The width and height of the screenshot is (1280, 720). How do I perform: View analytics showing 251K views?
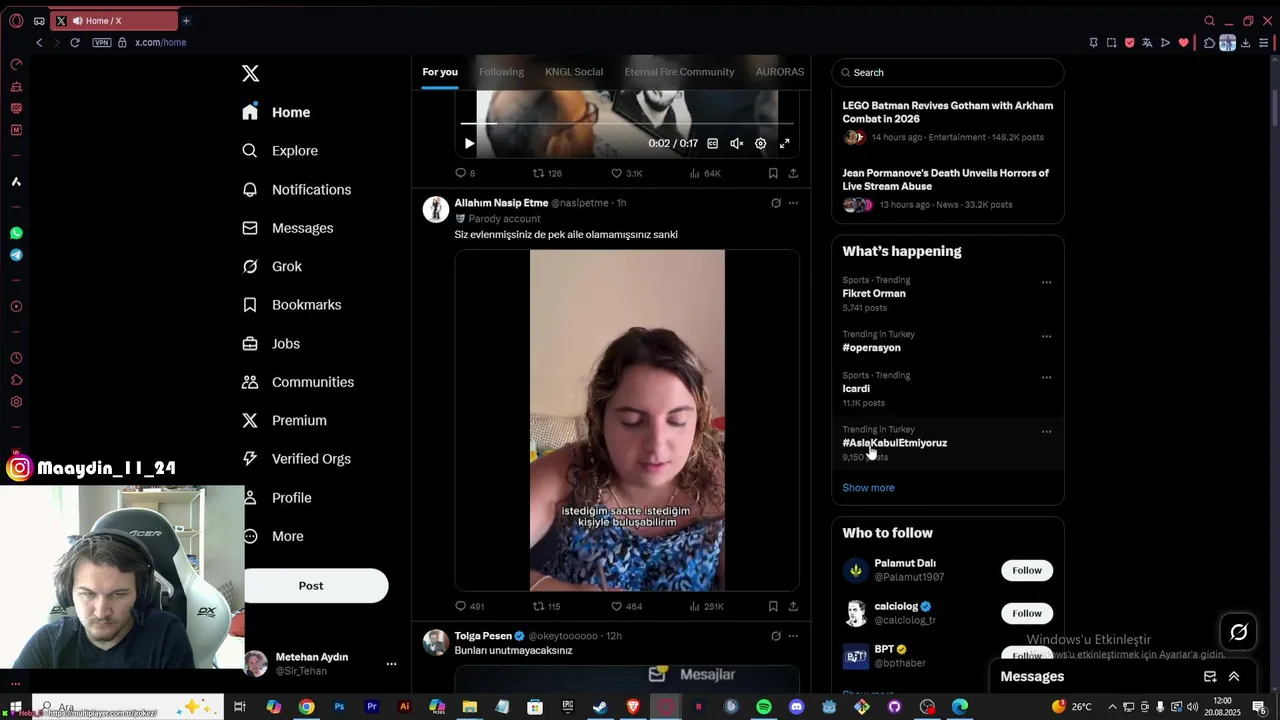click(x=706, y=606)
